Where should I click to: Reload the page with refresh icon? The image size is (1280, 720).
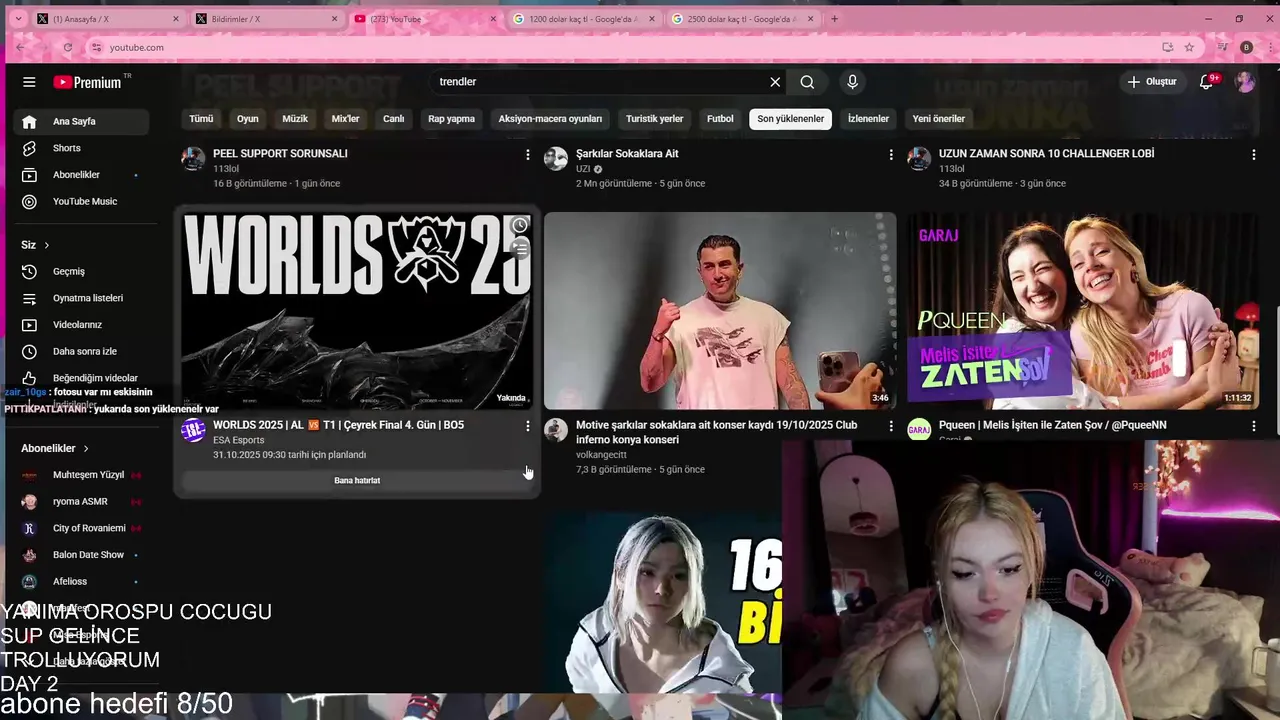(x=68, y=47)
